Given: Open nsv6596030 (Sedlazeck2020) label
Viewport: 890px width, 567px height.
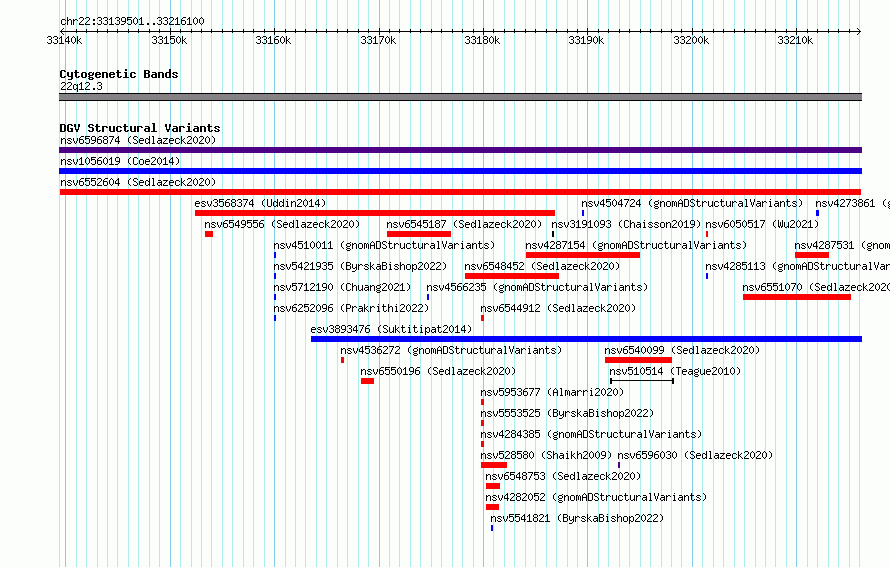Looking at the screenshot, I should point(695,455).
